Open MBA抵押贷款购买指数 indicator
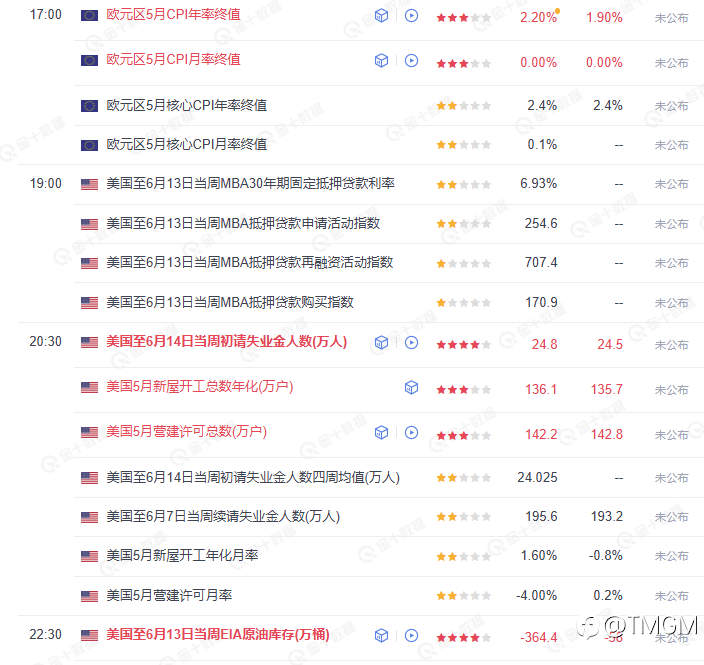Image resolution: width=704 pixels, height=665 pixels. tap(230, 302)
